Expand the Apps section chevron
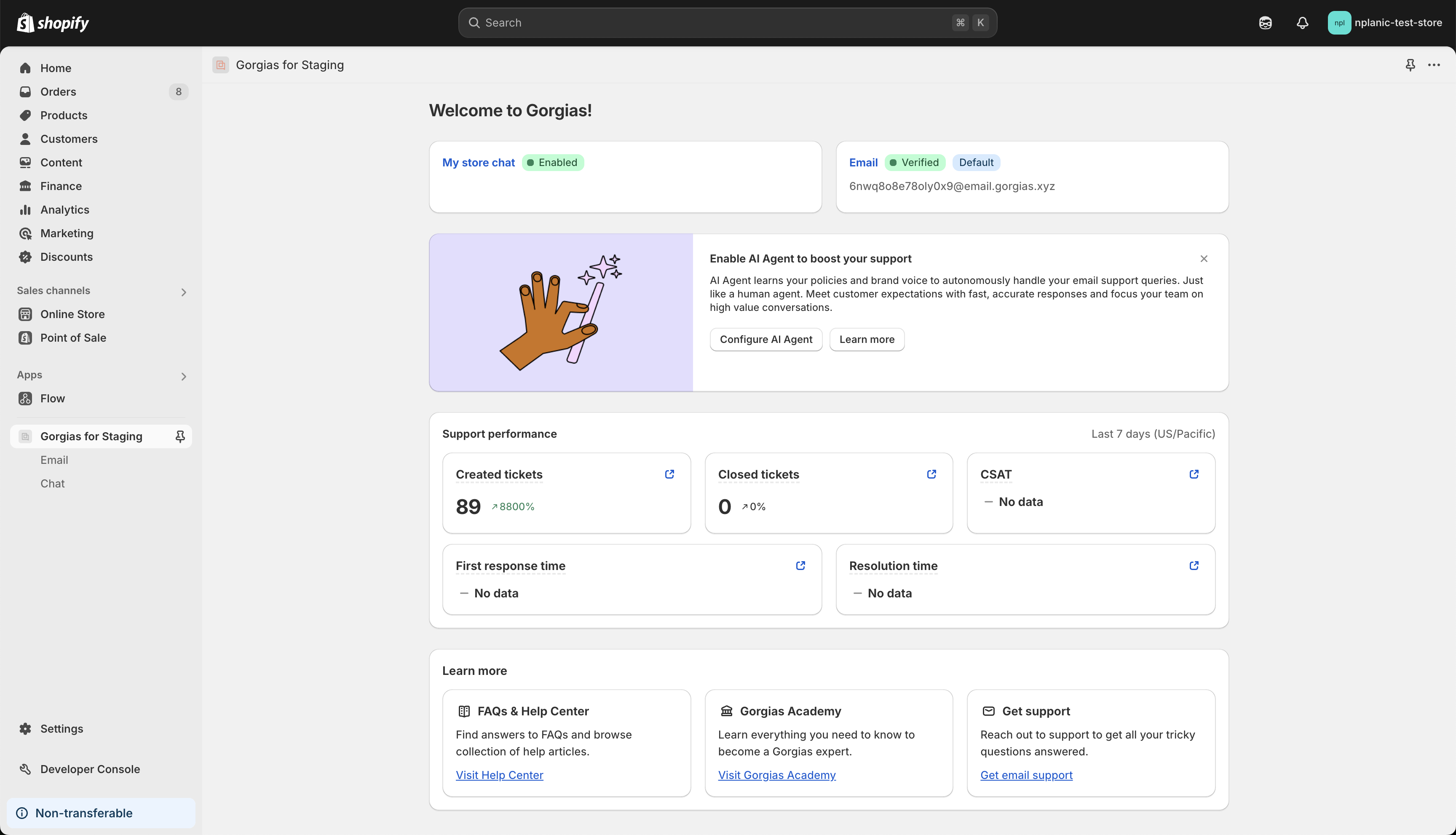This screenshot has height=835, width=1456. 184,377
